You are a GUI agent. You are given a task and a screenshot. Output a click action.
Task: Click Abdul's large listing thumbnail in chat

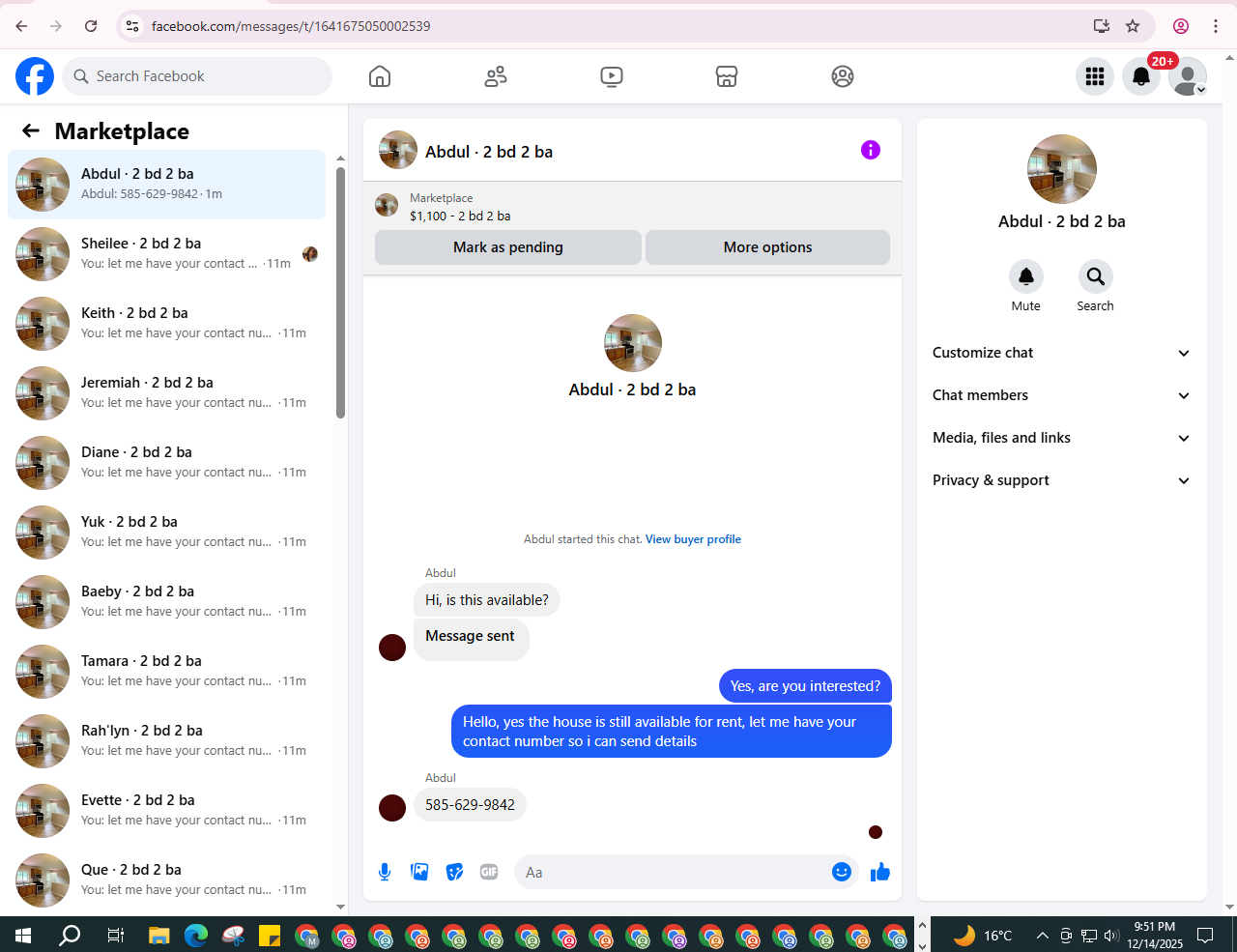[633, 343]
